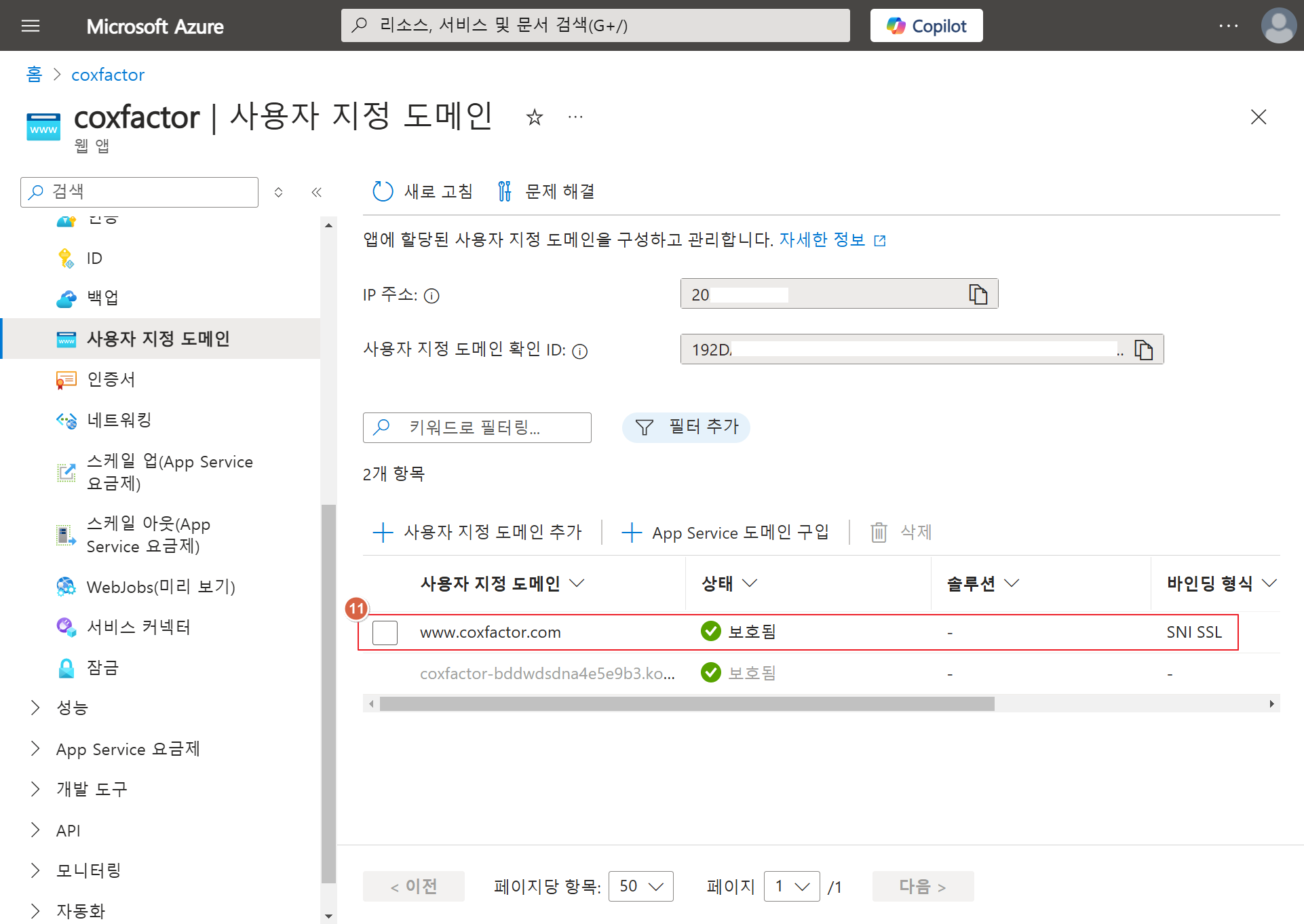The width and height of the screenshot is (1304, 924).
Task: Close the custom domains blade
Action: point(1258,117)
